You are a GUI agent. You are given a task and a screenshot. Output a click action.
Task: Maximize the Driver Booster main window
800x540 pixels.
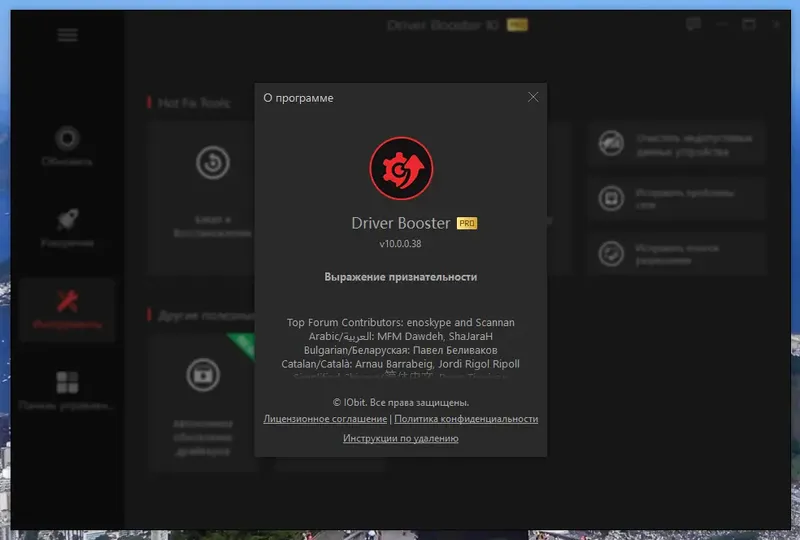[x=748, y=24]
